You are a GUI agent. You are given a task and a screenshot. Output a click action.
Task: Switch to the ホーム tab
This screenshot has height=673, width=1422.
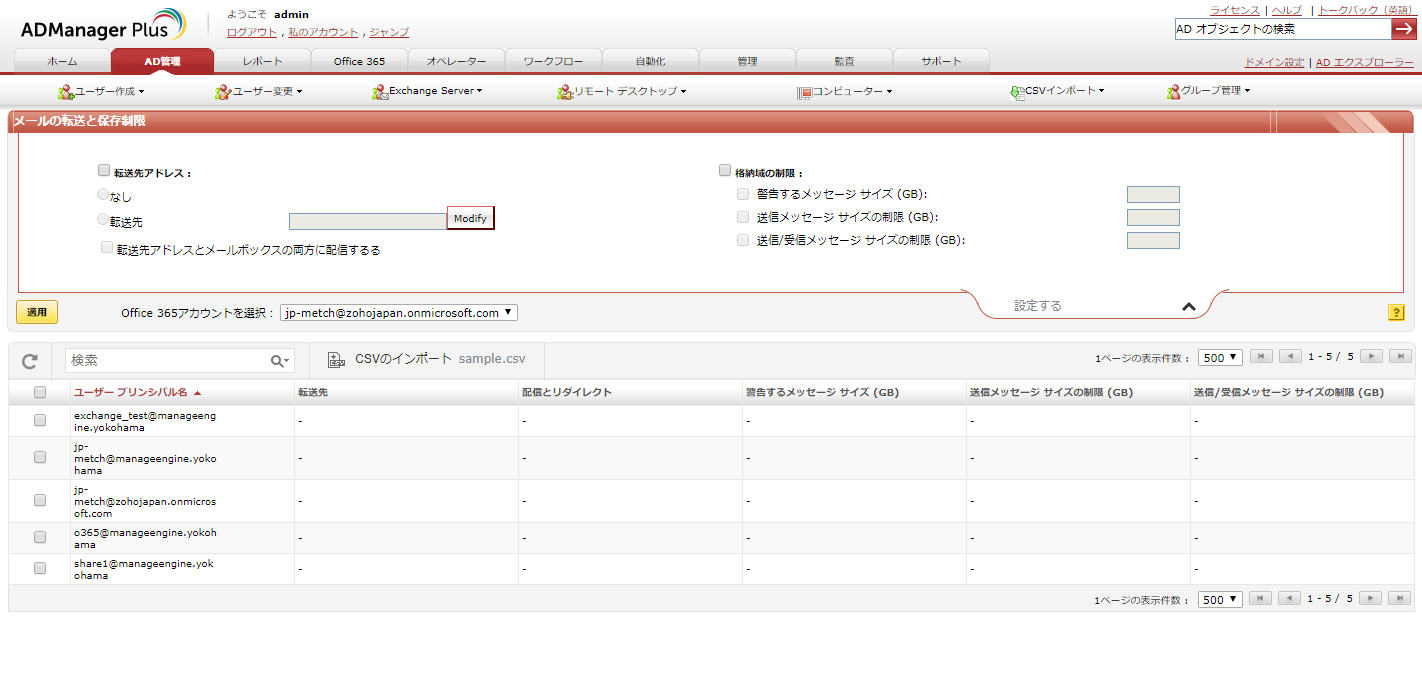click(62, 61)
